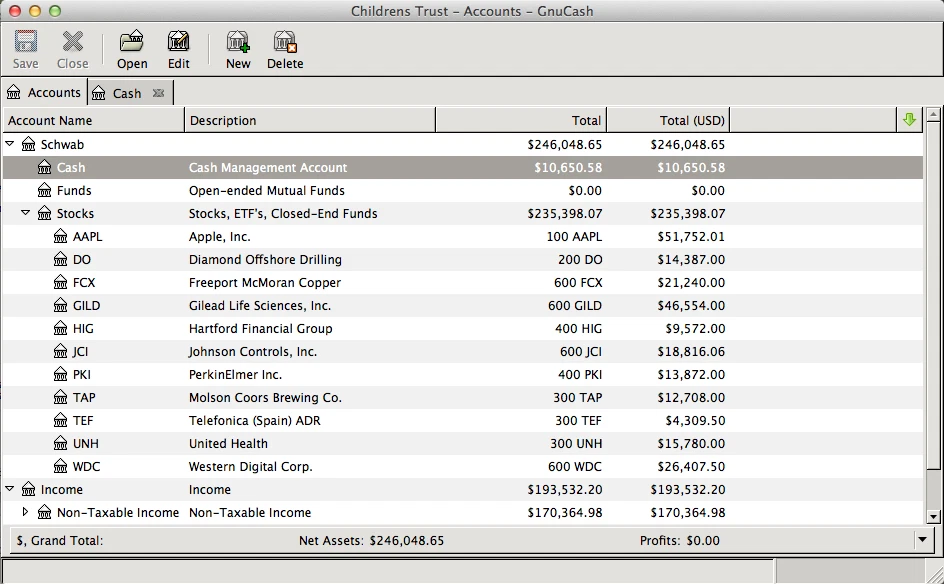Collapse the Stocks account subtree
The image size is (944, 584).
click(x=27, y=213)
